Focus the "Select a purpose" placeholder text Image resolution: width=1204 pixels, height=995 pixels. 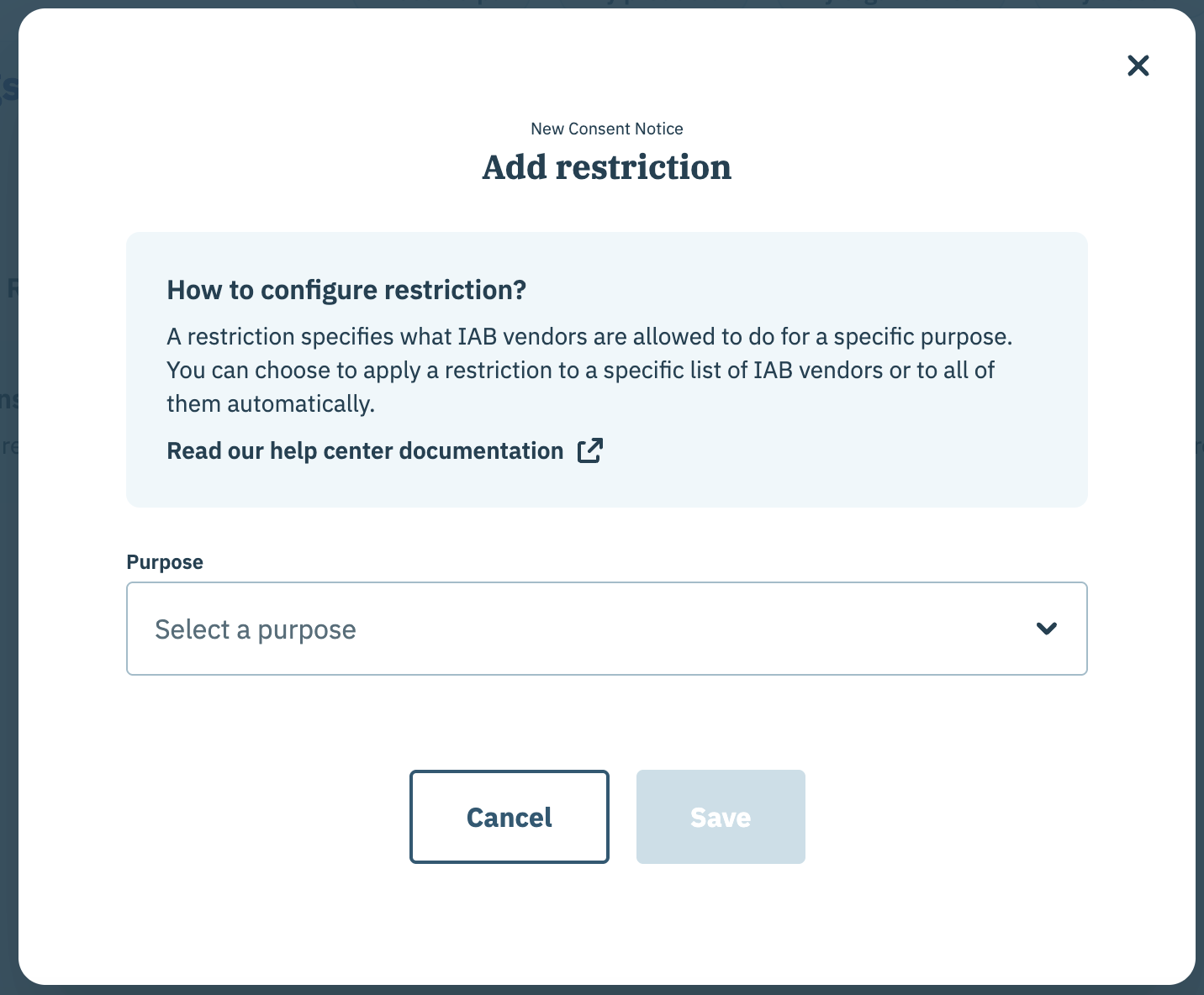tap(256, 629)
